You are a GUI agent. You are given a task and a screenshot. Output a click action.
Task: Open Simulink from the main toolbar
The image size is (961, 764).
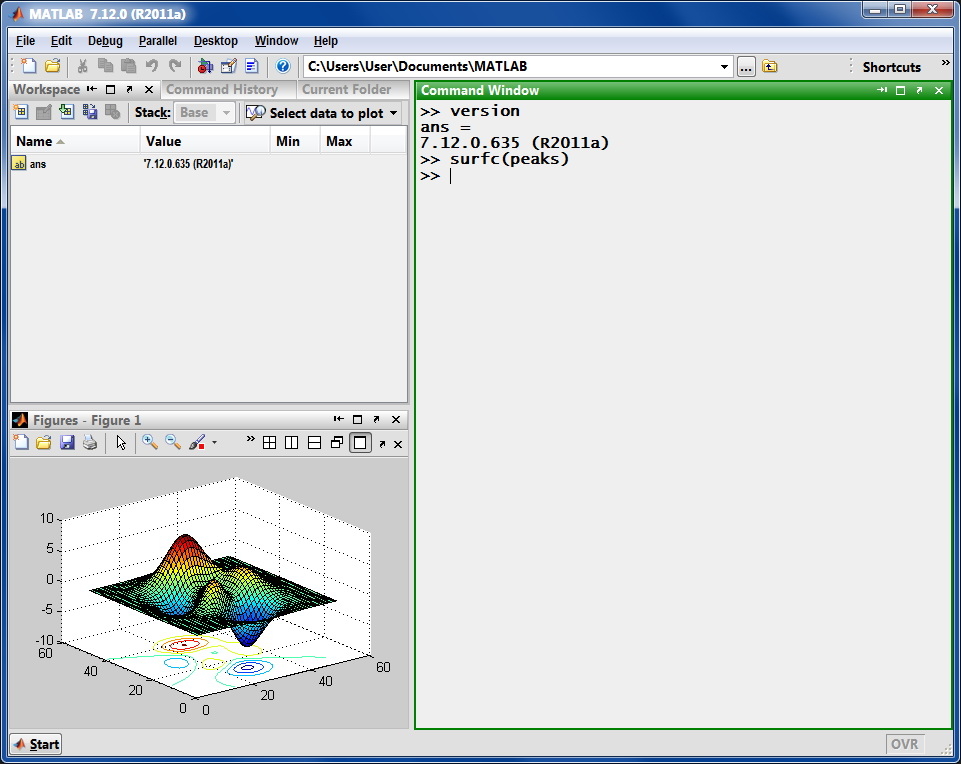tap(205, 66)
